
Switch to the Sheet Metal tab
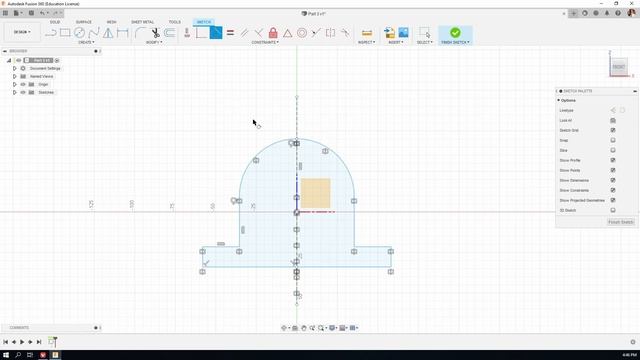pos(142,22)
